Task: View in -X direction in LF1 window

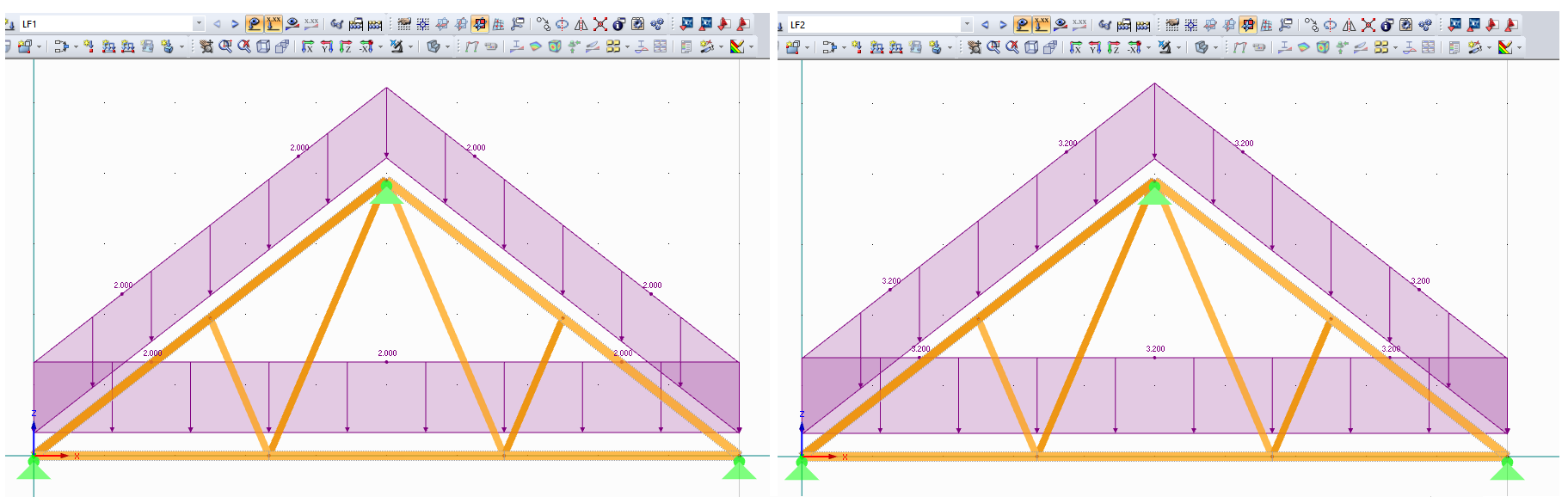Action: pyautogui.click(x=366, y=46)
